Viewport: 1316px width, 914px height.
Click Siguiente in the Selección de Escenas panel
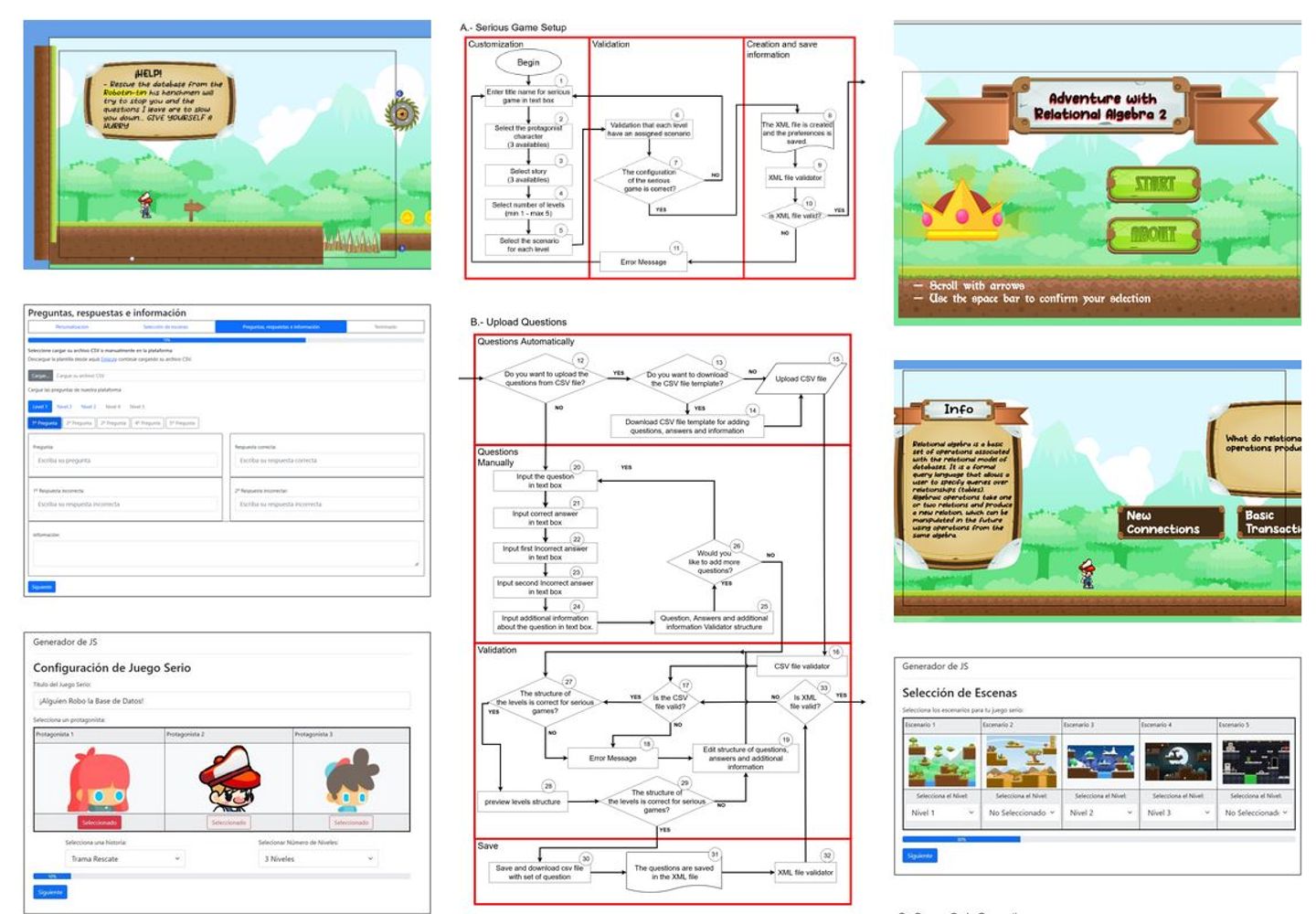[x=919, y=856]
